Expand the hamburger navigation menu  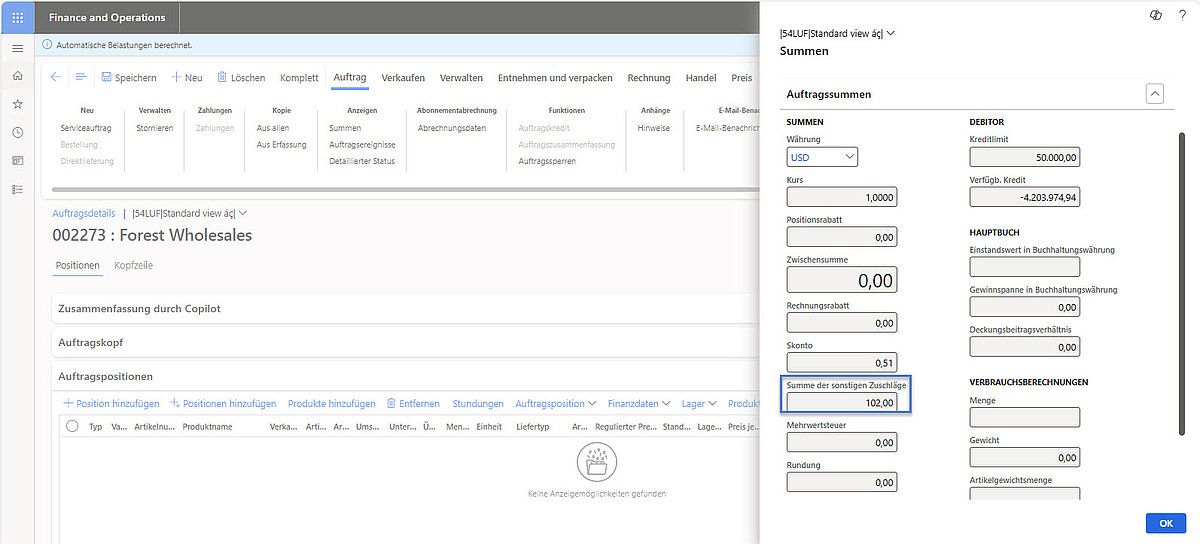tap(17, 49)
